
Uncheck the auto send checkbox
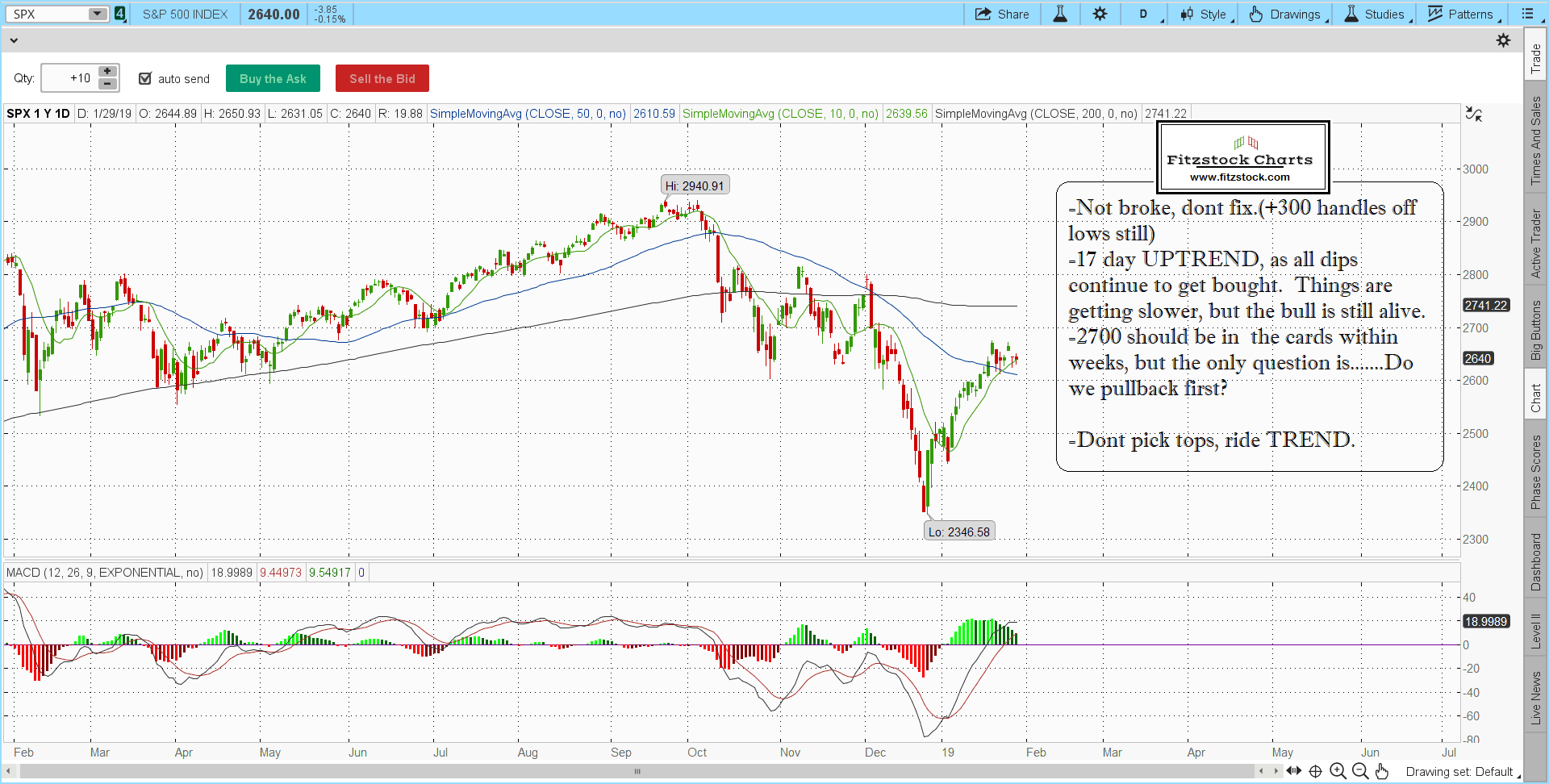point(145,78)
